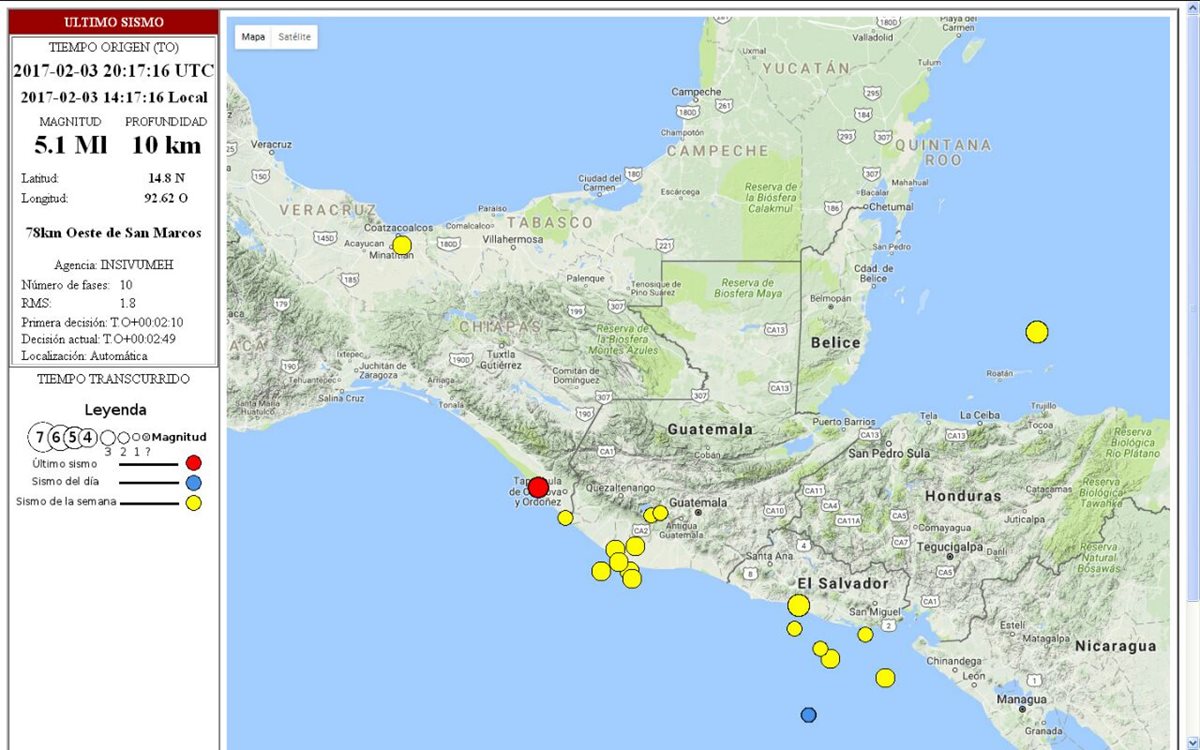Select the magnitude 4 circle in the Leyenda
Image resolution: width=1200 pixels, height=750 pixels.
(x=88, y=437)
